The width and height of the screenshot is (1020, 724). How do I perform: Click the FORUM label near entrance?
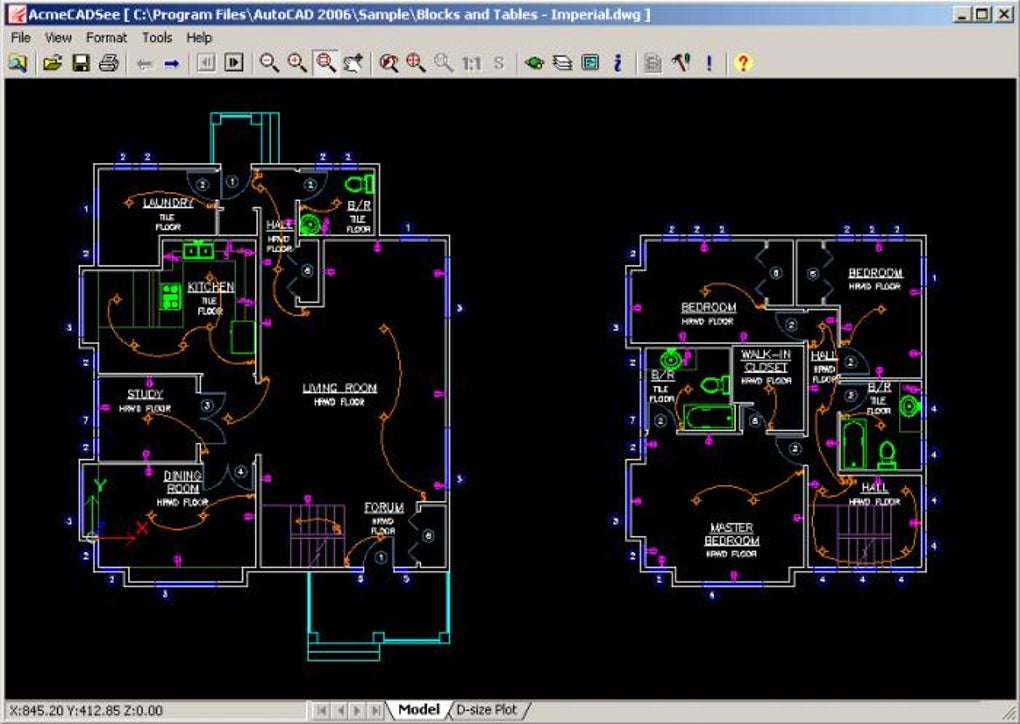[384, 507]
